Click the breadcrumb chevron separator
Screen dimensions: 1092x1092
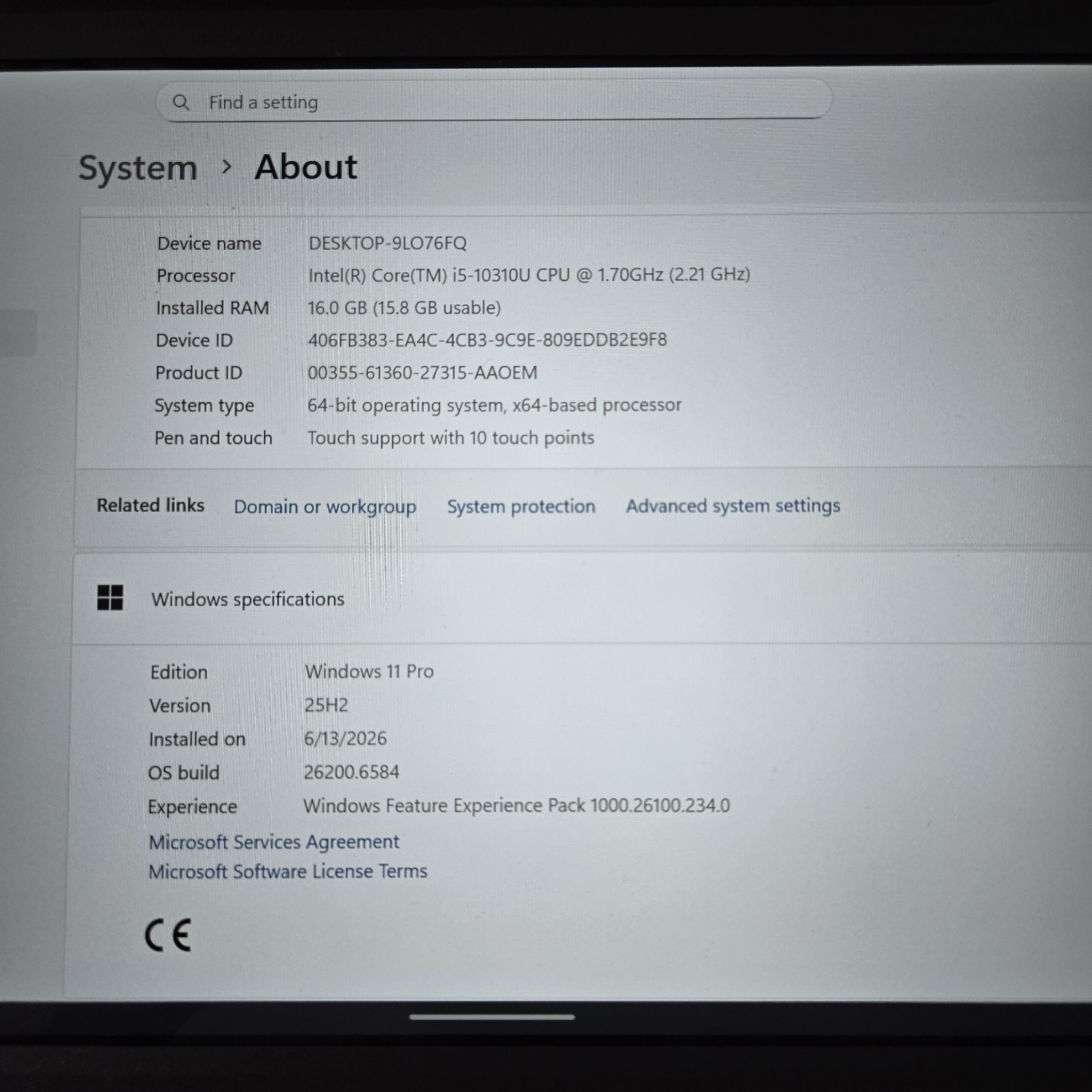coord(227,167)
